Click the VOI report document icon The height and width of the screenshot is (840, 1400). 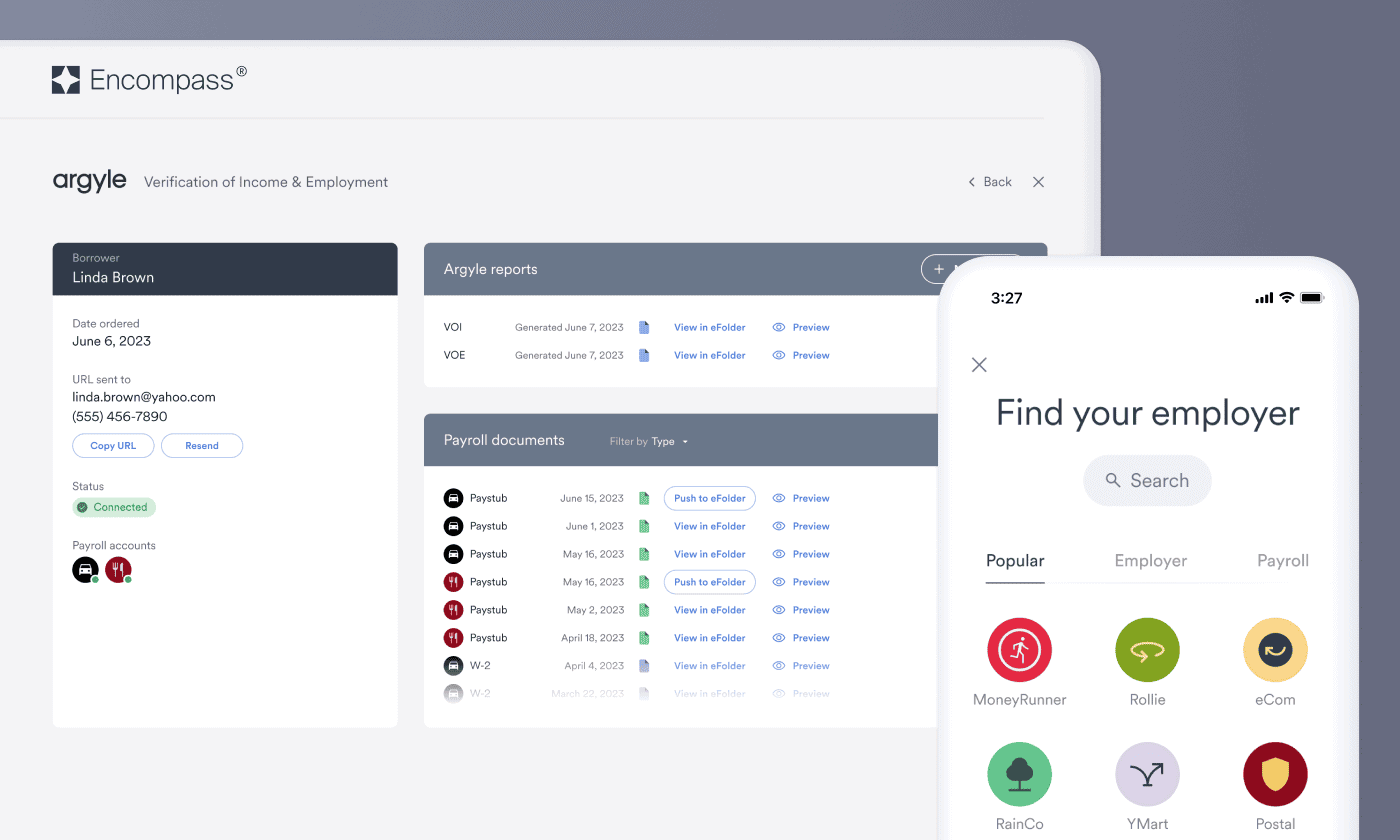[644, 327]
